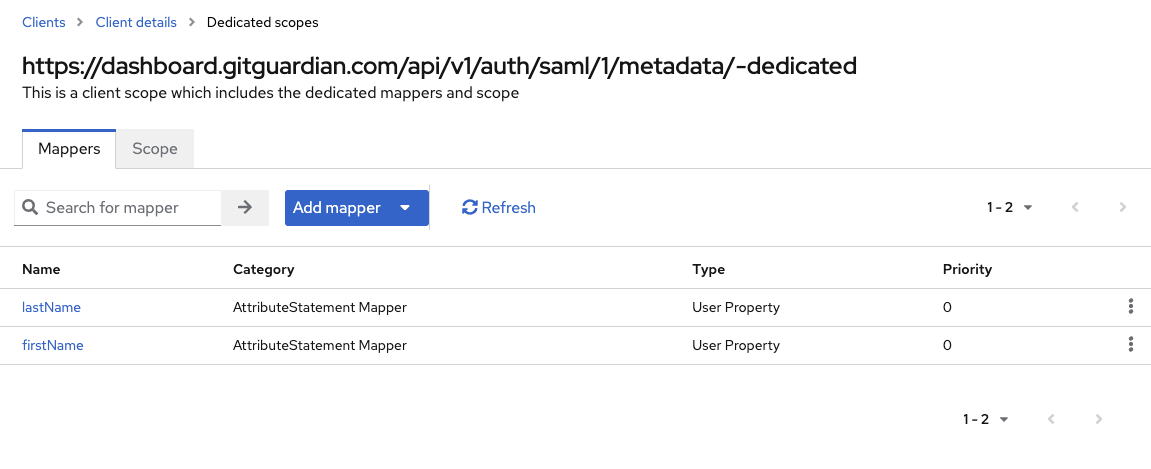Navigate to Clients breadcrumb

pyautogui.click(x=43, y=22)
